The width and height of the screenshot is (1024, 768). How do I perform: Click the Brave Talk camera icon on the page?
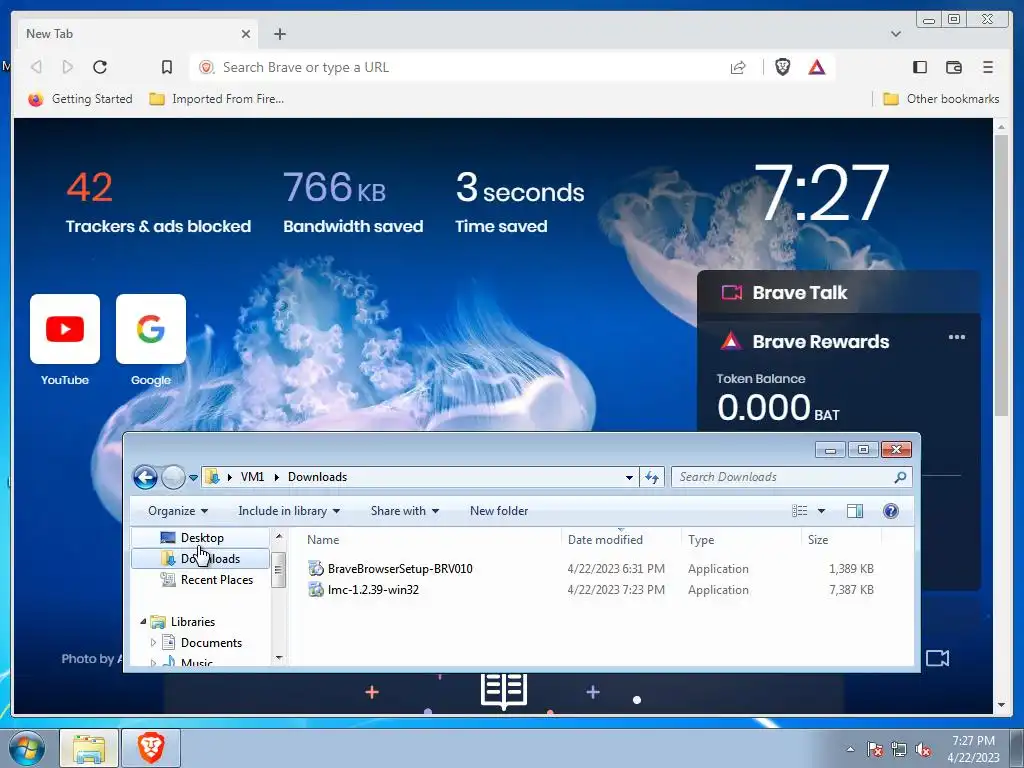click(x=937, y=658)
